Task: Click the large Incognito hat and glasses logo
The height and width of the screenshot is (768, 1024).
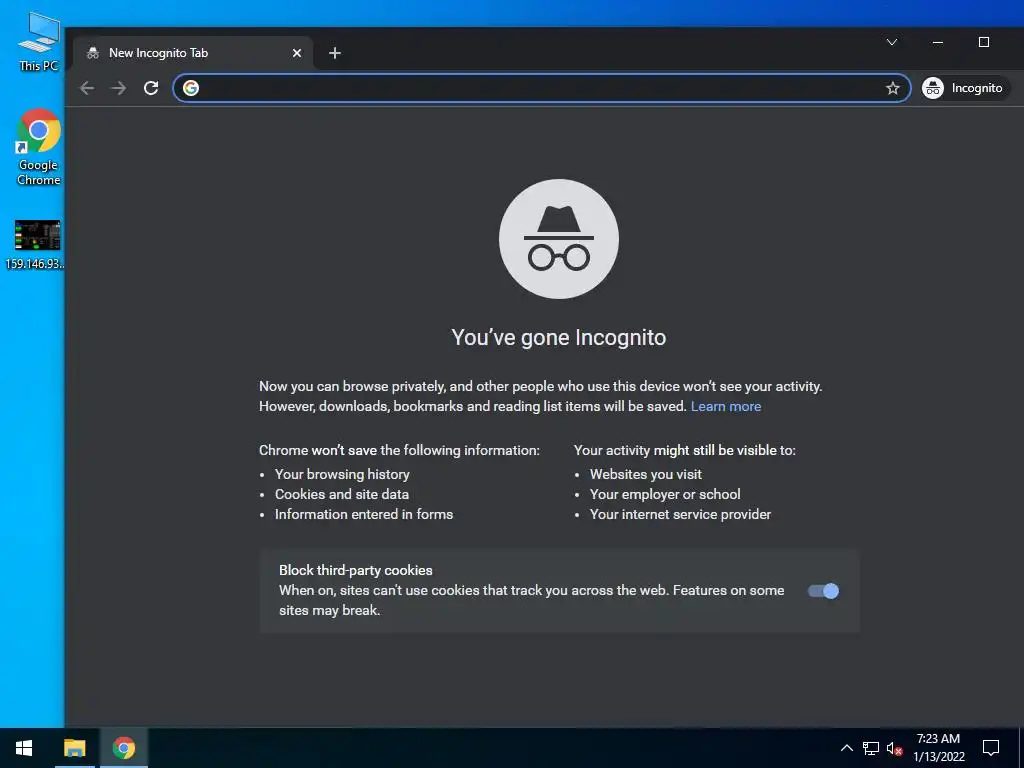Action: 559,239
